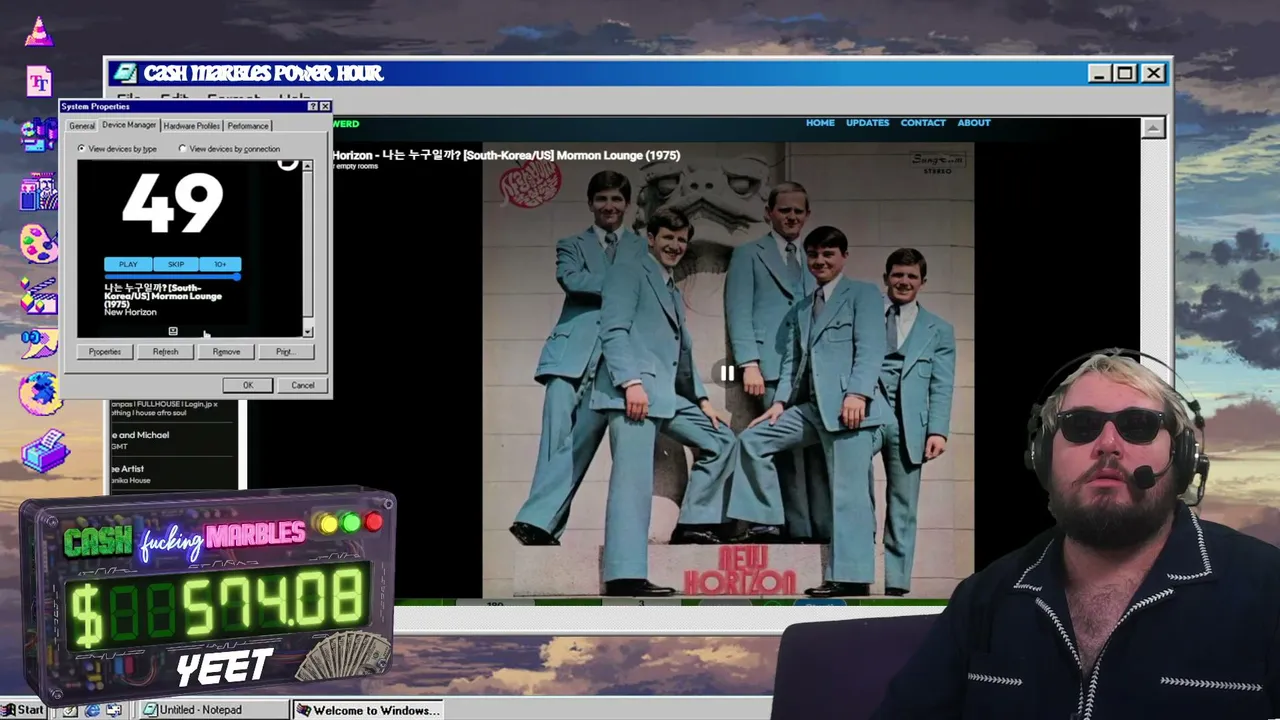Select View devices by connection radio button

pos(182,148)
